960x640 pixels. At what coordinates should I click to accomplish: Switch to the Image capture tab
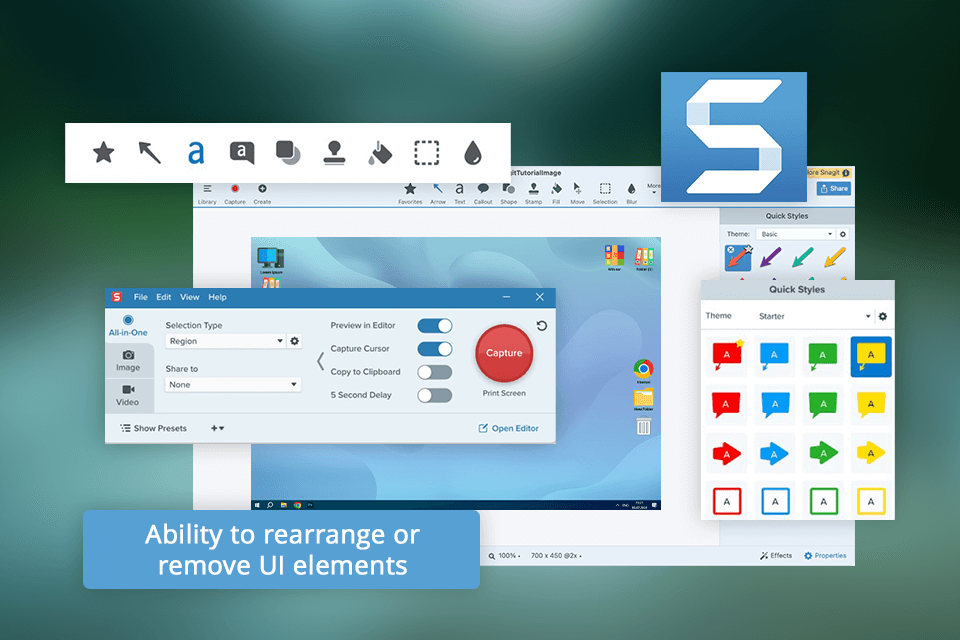click(x=128, y=361)
